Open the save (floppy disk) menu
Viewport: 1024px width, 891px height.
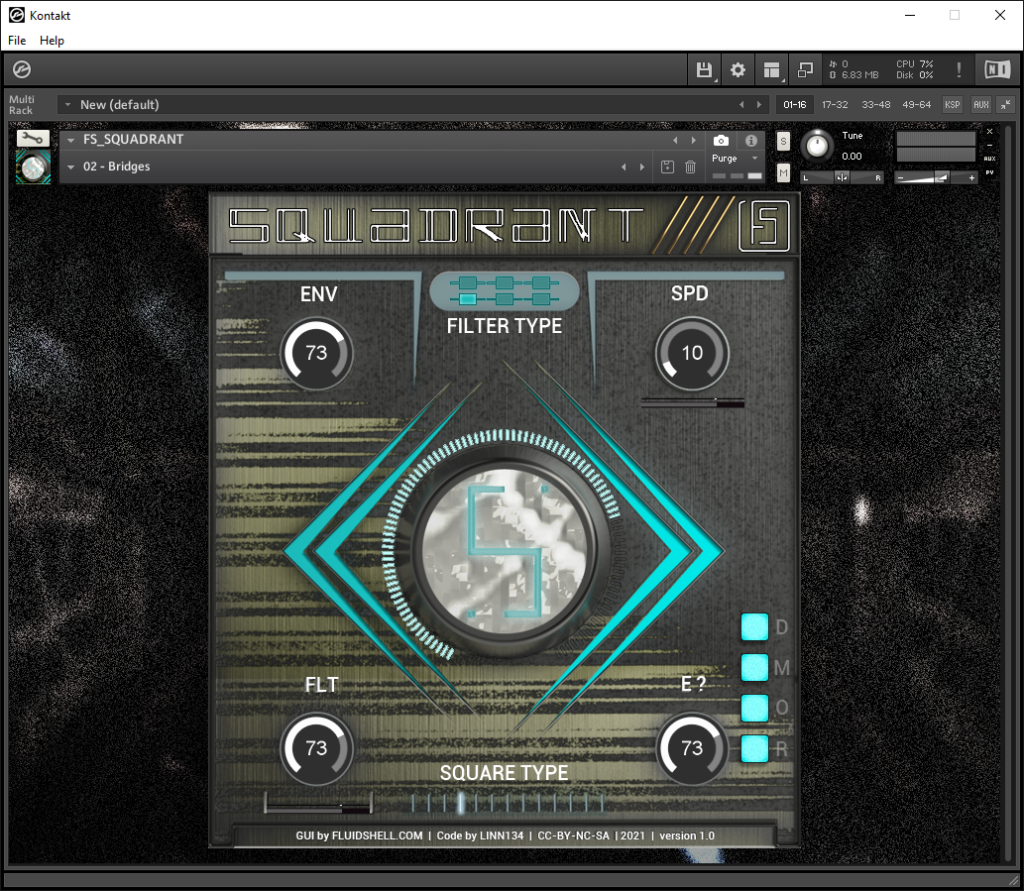(704, 70)
